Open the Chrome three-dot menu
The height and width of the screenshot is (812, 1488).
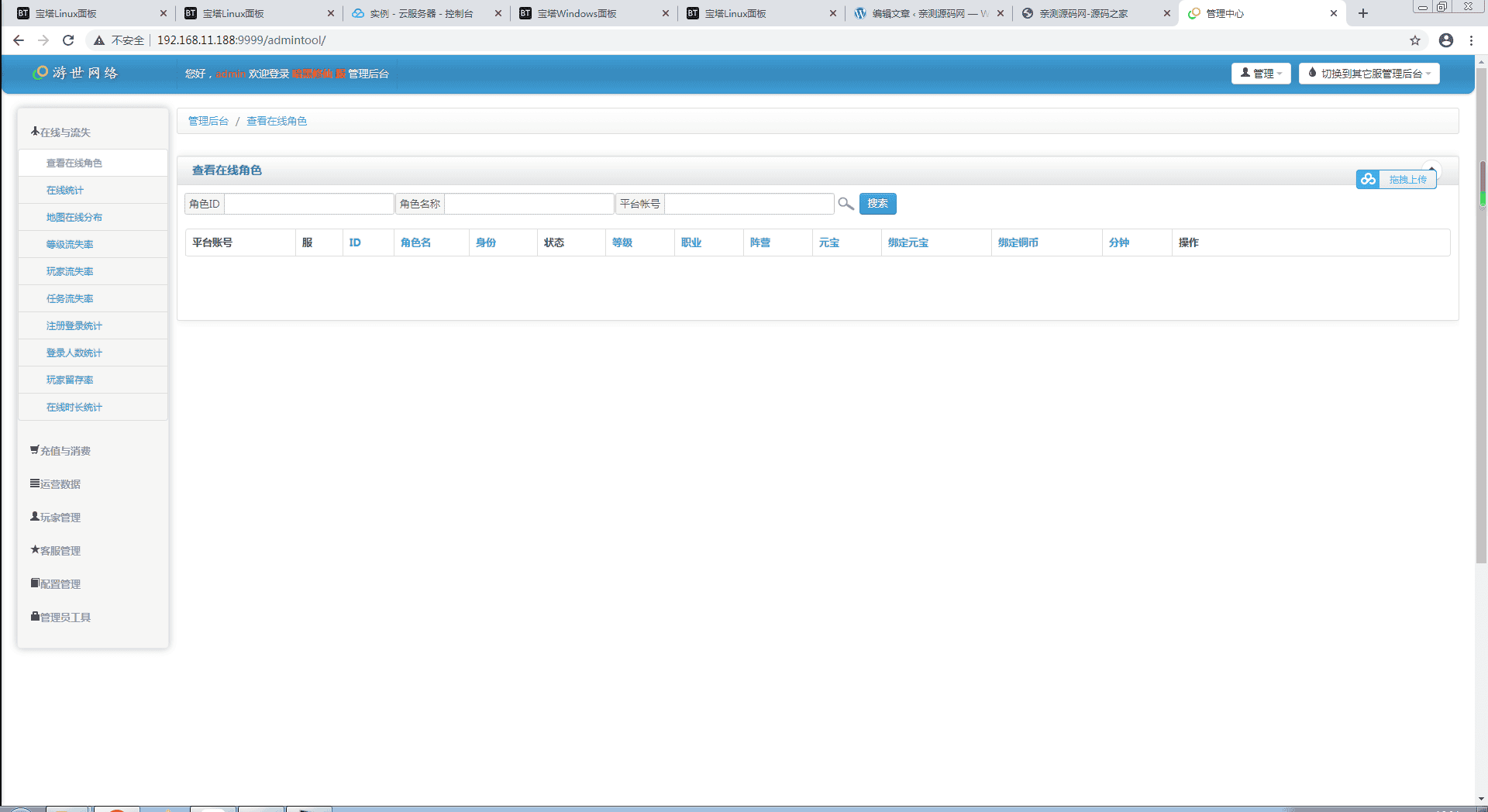pyautogui.click(x=1471, y=40)
